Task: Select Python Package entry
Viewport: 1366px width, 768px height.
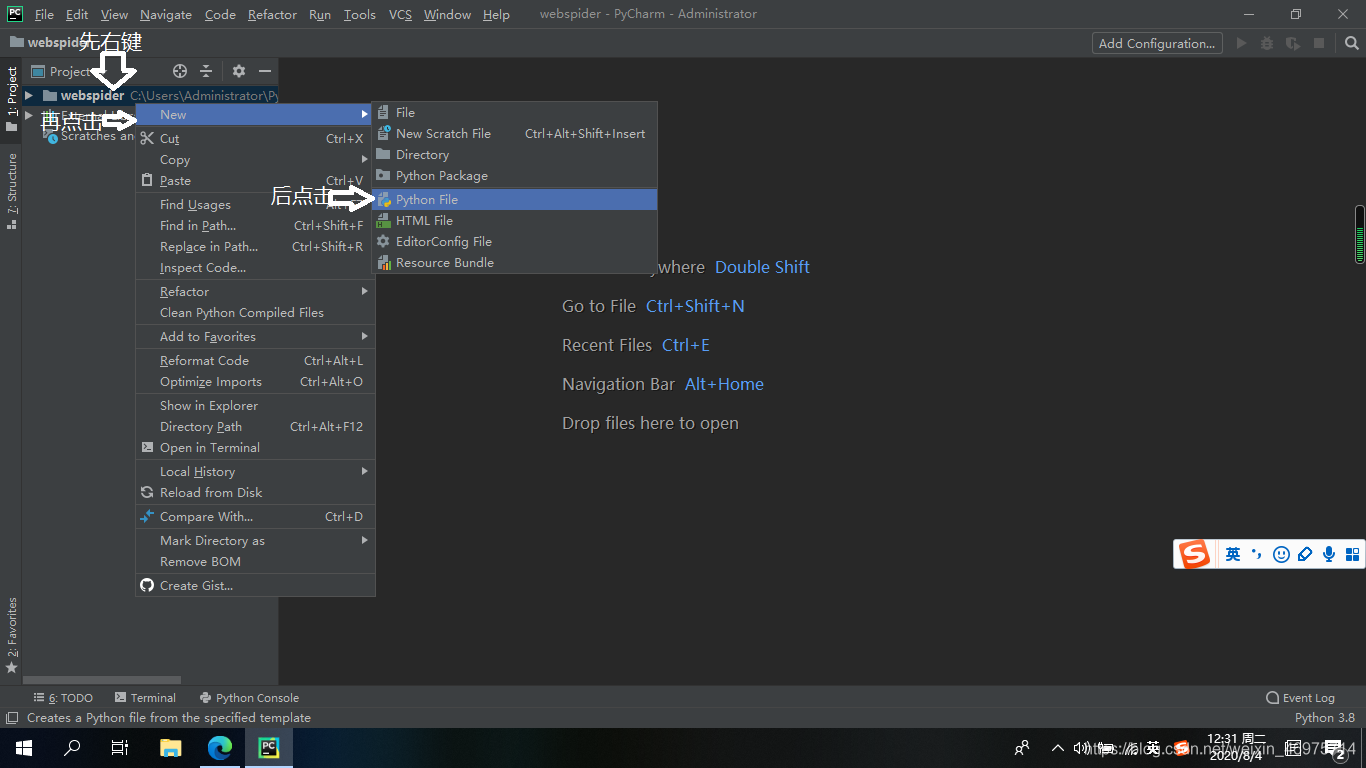Action: point(515,175)
